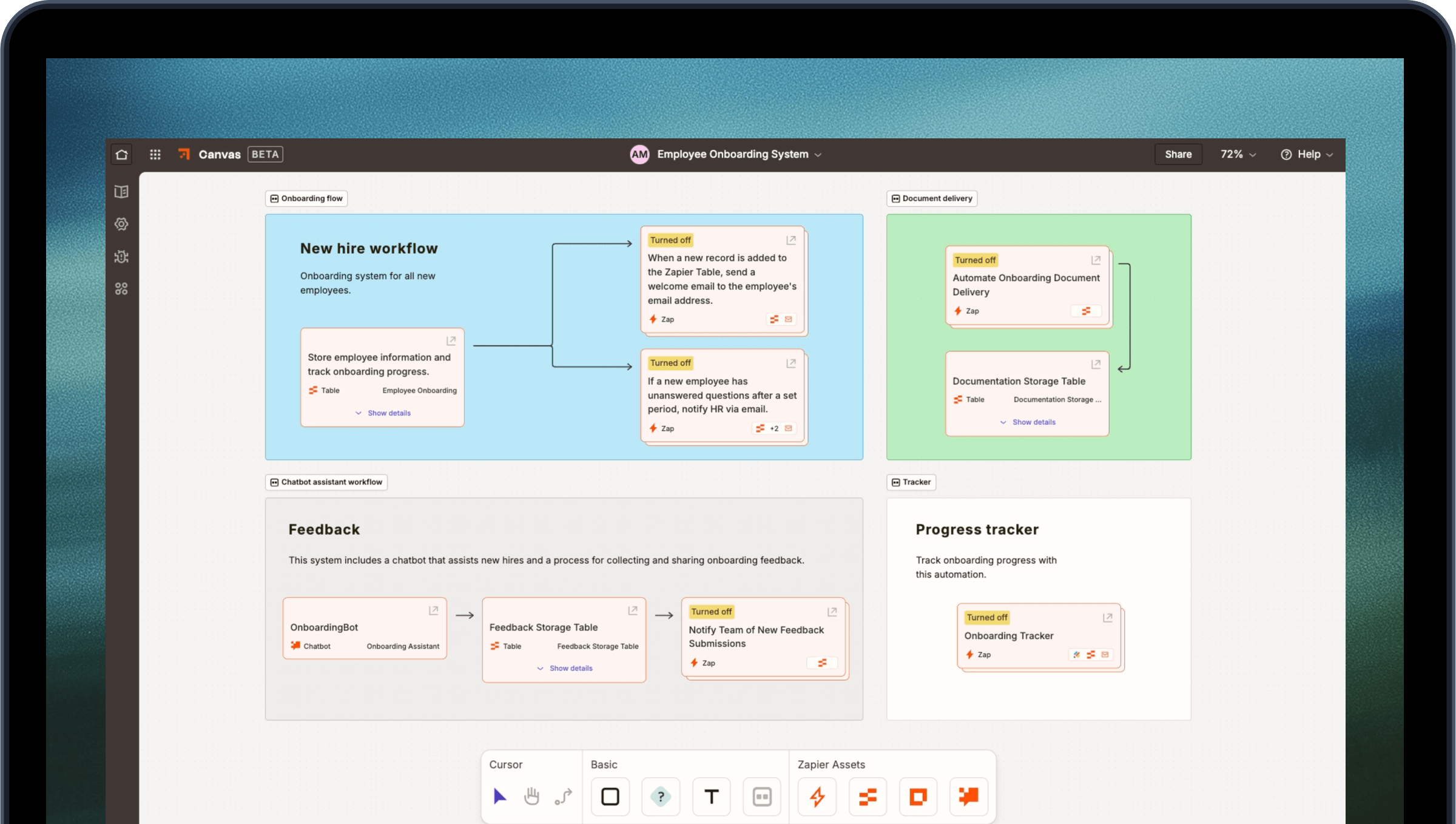Click the settings gear in the left sidebar
Viewport: 1456px width, 824px height.
(121, 224)
